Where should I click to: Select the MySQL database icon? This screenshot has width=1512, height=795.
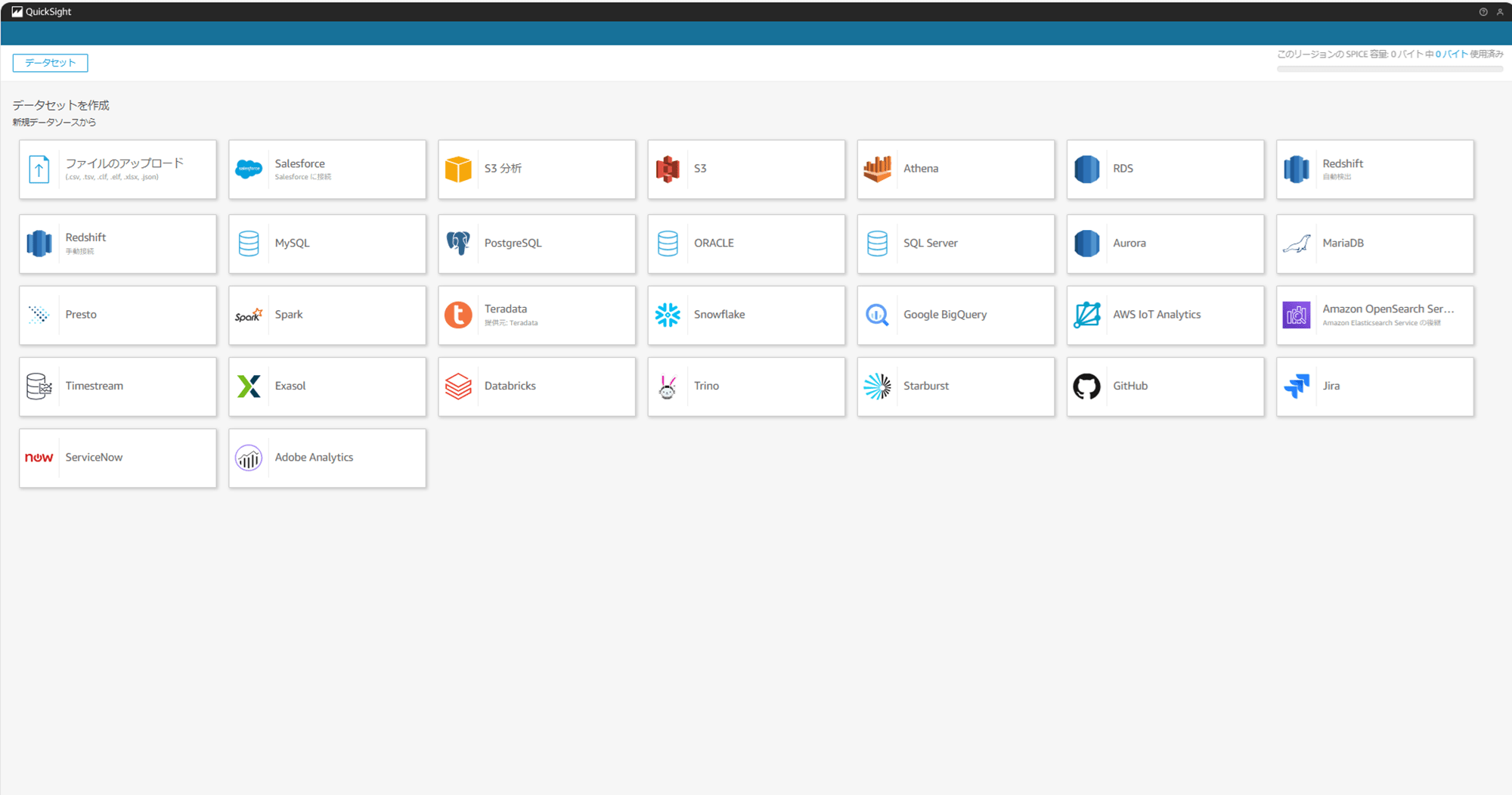pos(249,244)
